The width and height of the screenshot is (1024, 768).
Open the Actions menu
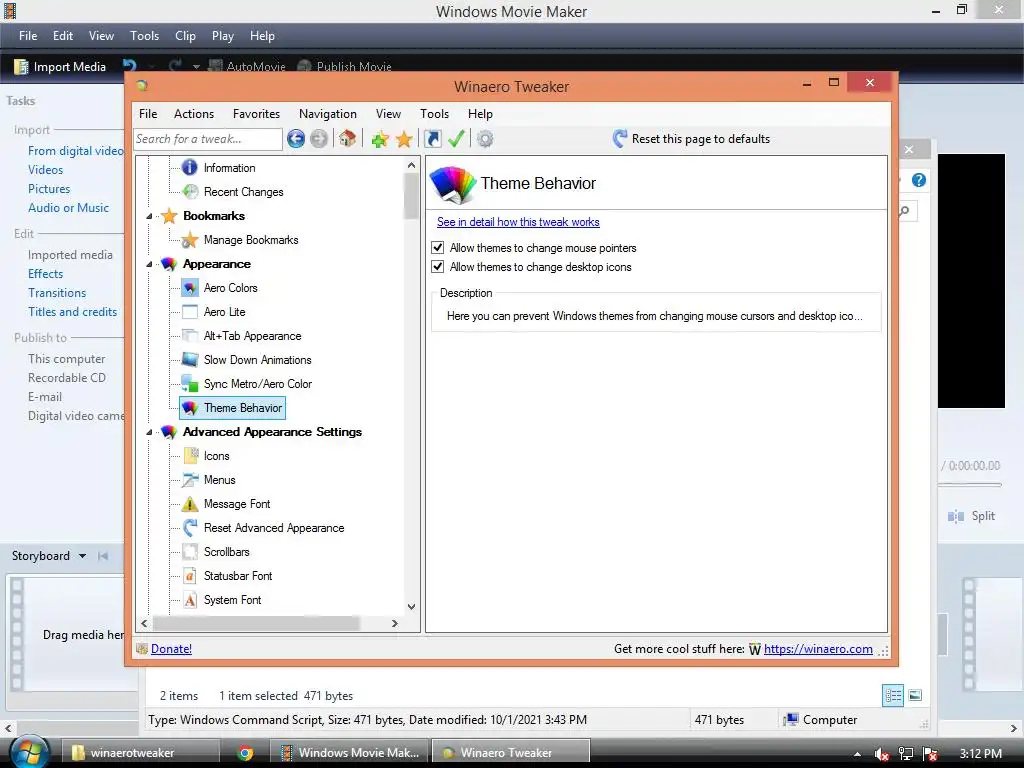click(x=194, y=114)
